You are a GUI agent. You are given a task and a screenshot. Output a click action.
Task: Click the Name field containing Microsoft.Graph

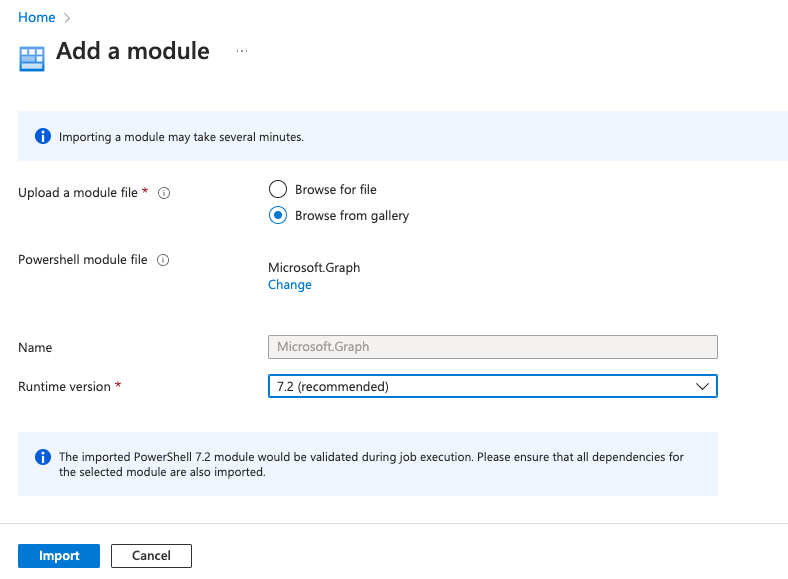[492, 347]
